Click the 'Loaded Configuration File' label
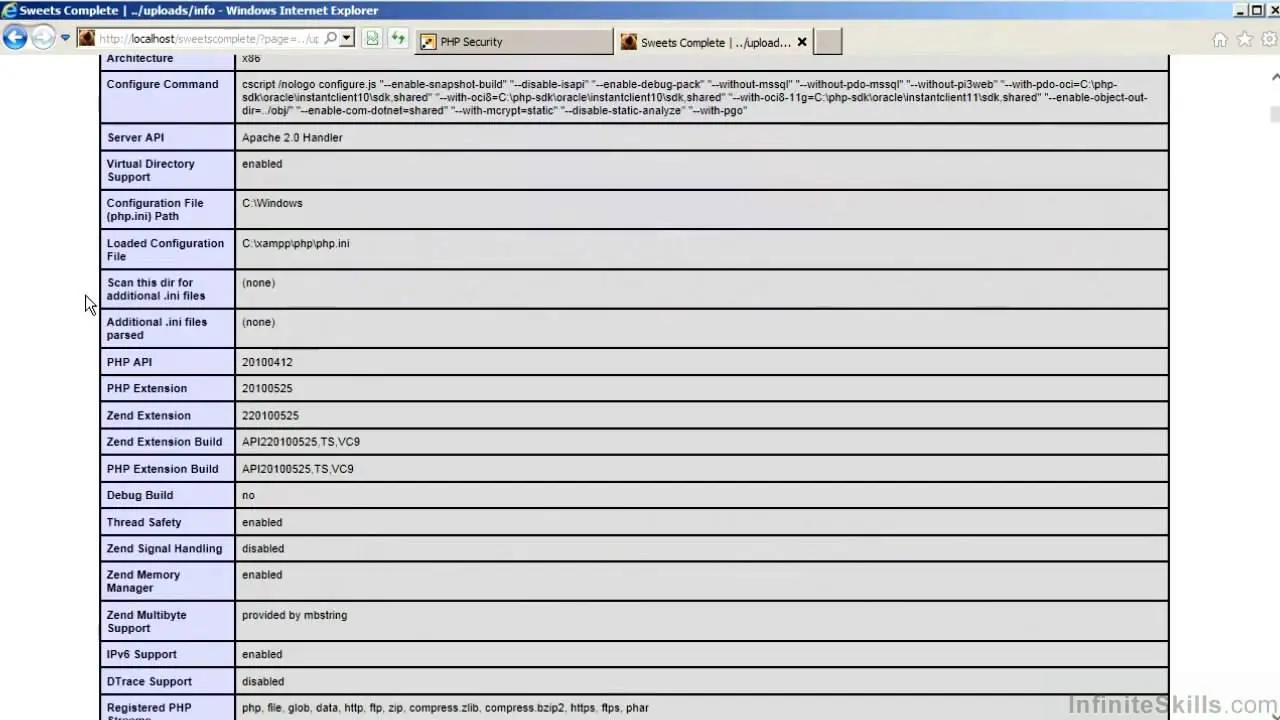Image resolution: width=1280 pixels, height=720 pixels. pos(165,250)
